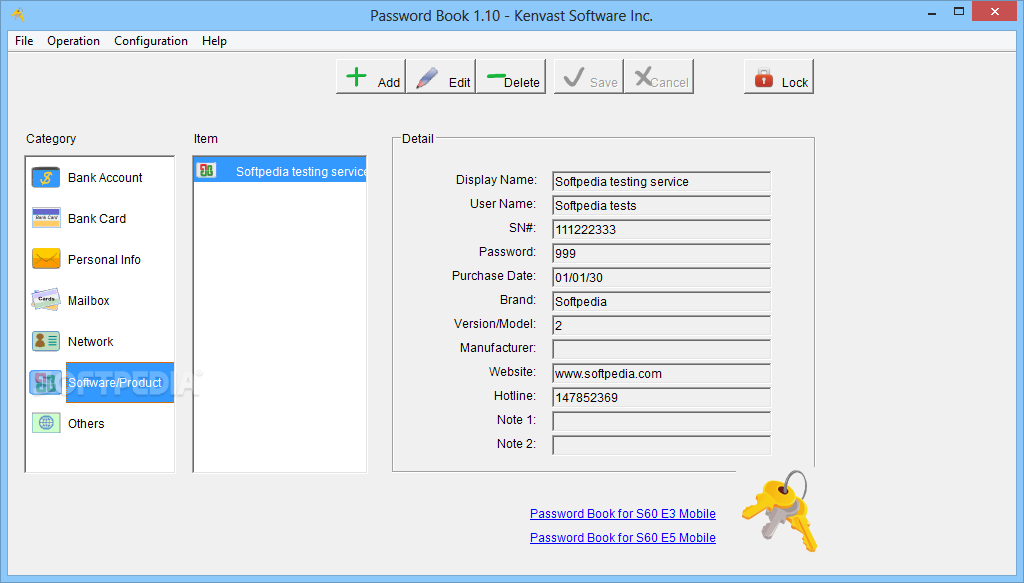
Task: Click the Cancel X button
Action: [658, 77]
